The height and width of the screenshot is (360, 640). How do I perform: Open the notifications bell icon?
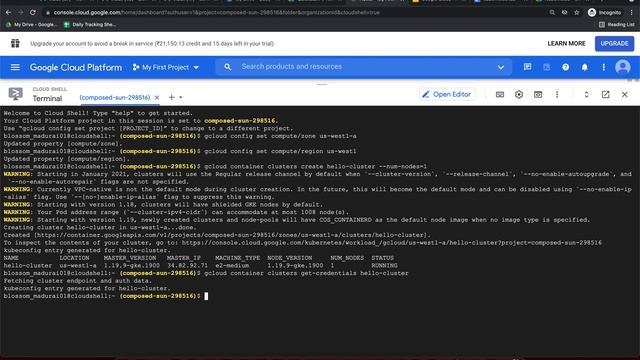[x=584, y=67]
